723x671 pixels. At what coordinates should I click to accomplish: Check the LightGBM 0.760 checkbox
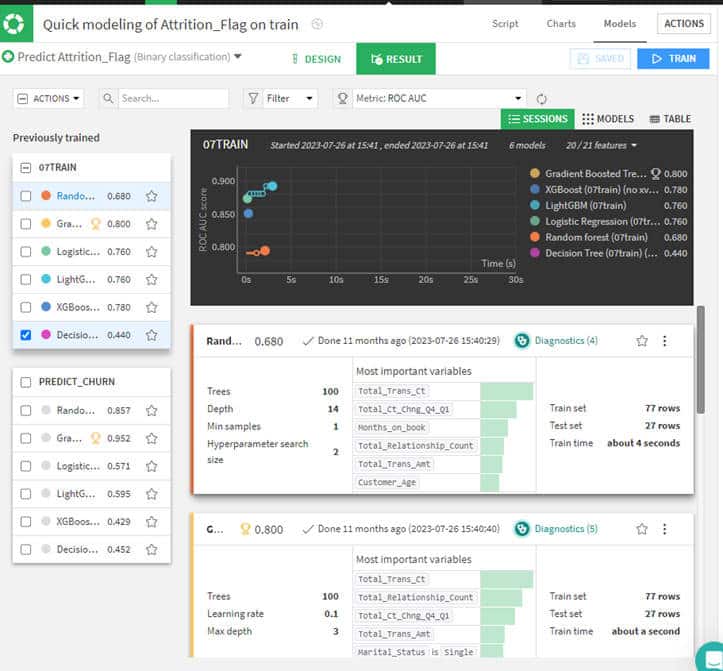pos(26,279)
